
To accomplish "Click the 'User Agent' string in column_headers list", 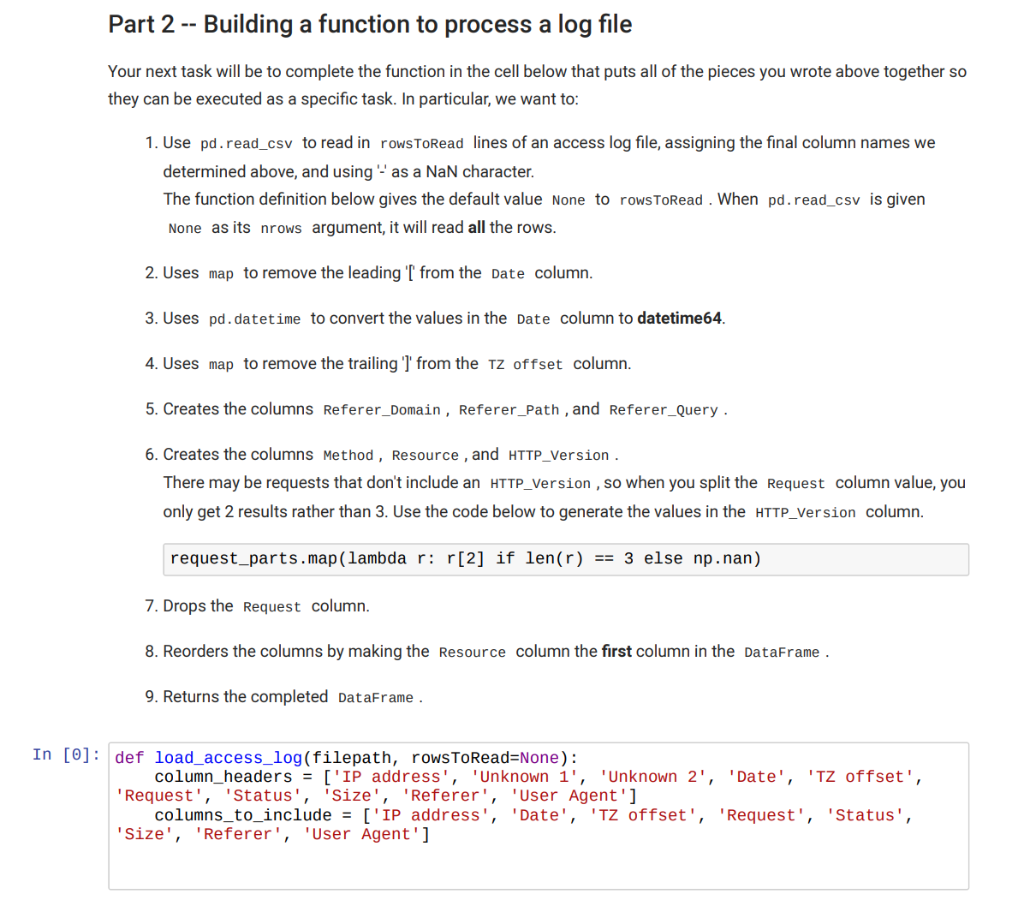I will (x=565, y=795).
